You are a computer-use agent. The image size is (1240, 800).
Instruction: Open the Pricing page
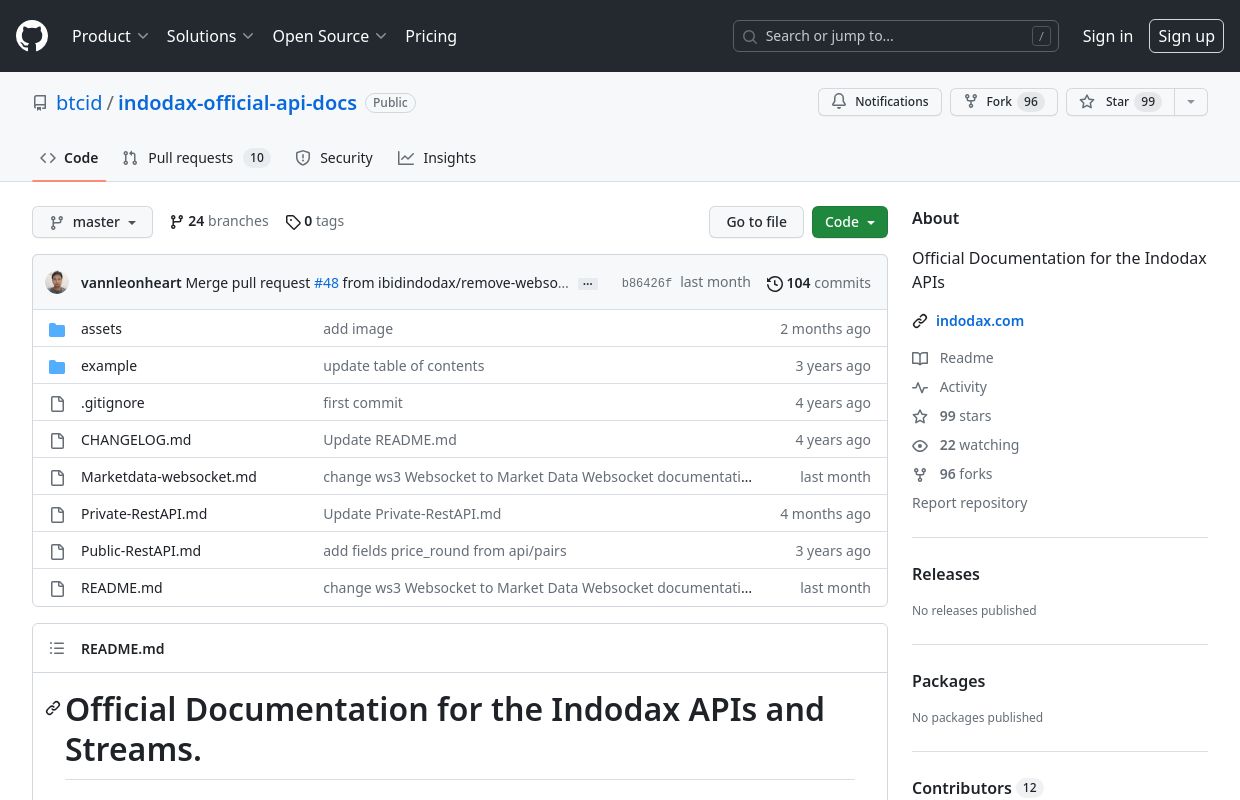coord(431,36)
